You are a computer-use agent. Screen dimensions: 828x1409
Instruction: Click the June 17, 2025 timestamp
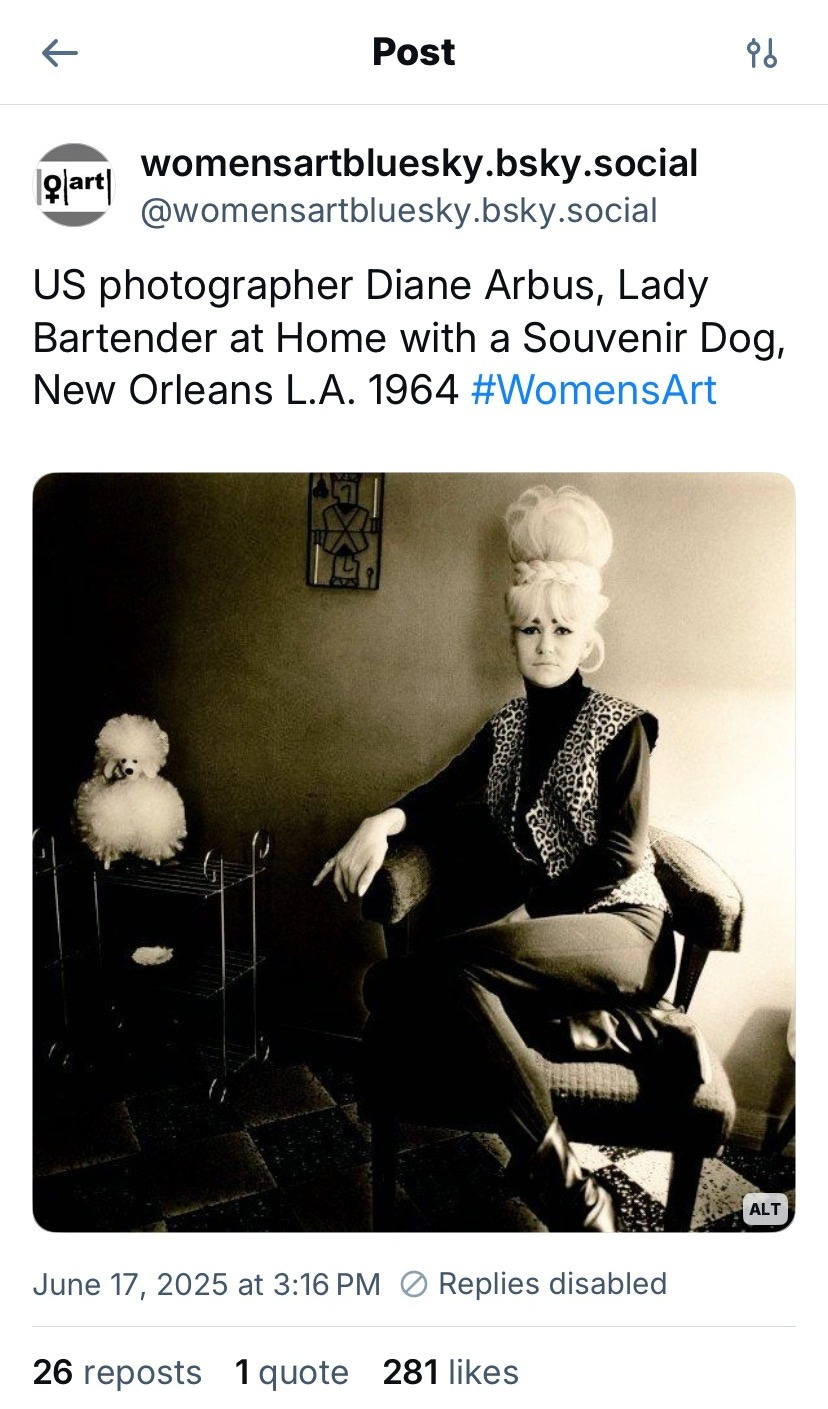pyautogui.click(x=207, y=1284)
